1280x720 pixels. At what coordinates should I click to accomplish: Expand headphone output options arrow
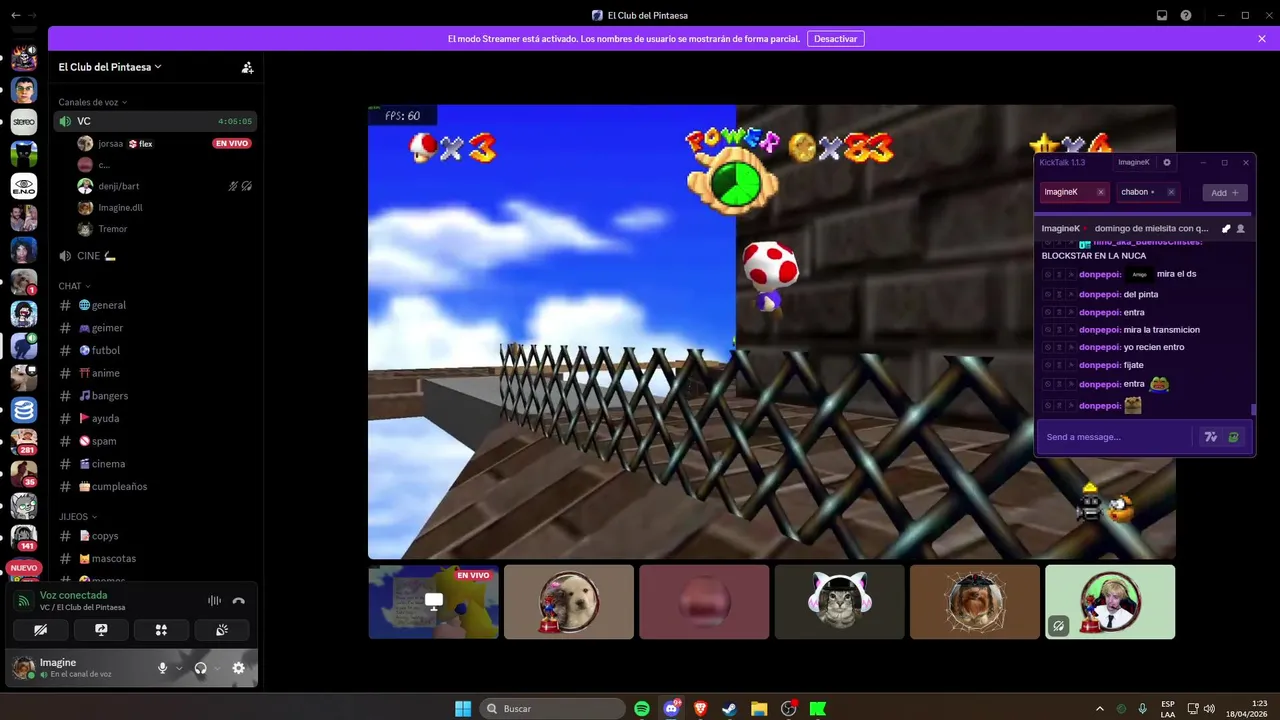pyautogui.click(x=217, y=668)
